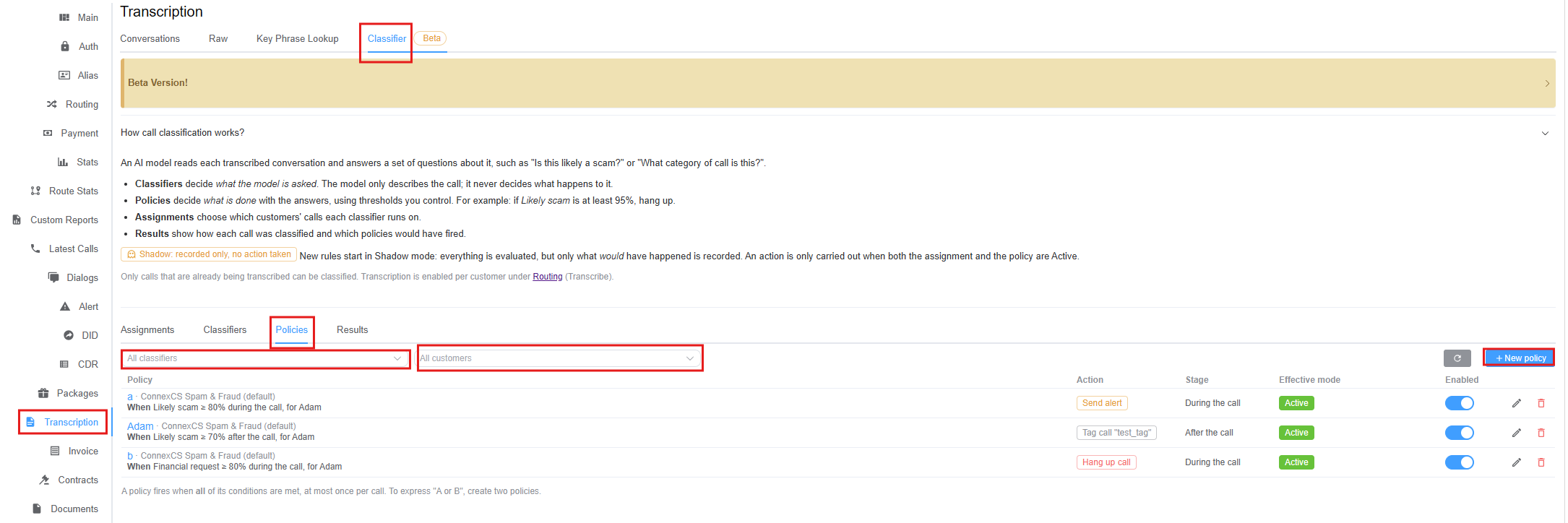Open Latest Calls from the sidebar
The width and height of the screenshot is (1568, 523).
[64, 248]
